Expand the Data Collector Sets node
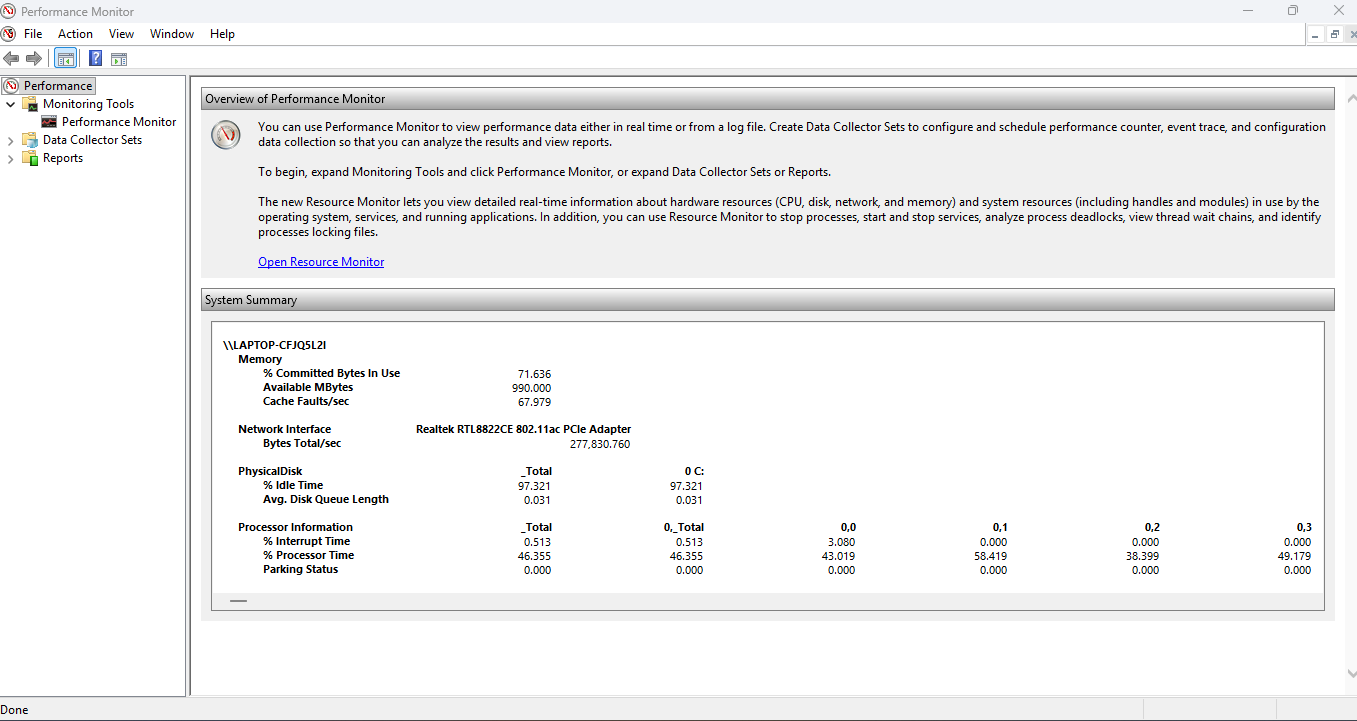Image resolution: width=1357 pixels, height=721 pixels. click(x=11, y=140)
